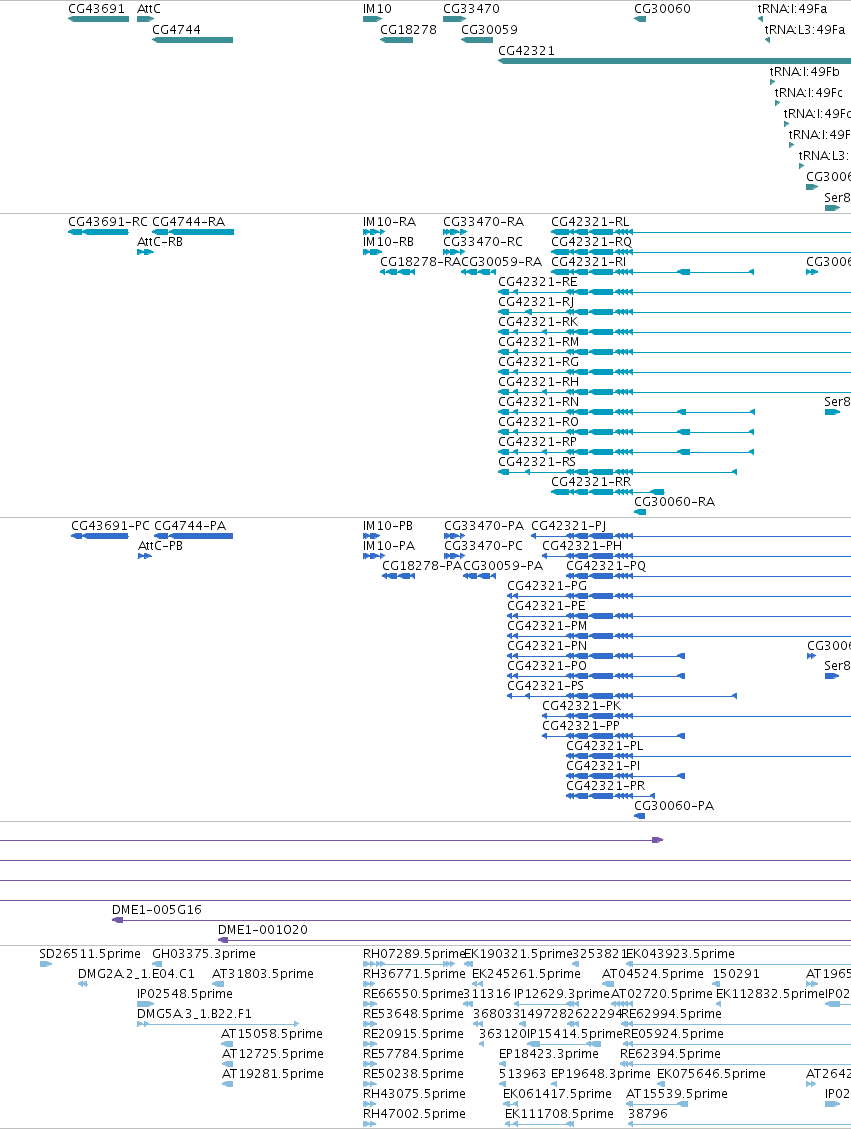Select the tRNA:I:49Fb label
The image size is (851, 1129).
[x=805, y=71]
